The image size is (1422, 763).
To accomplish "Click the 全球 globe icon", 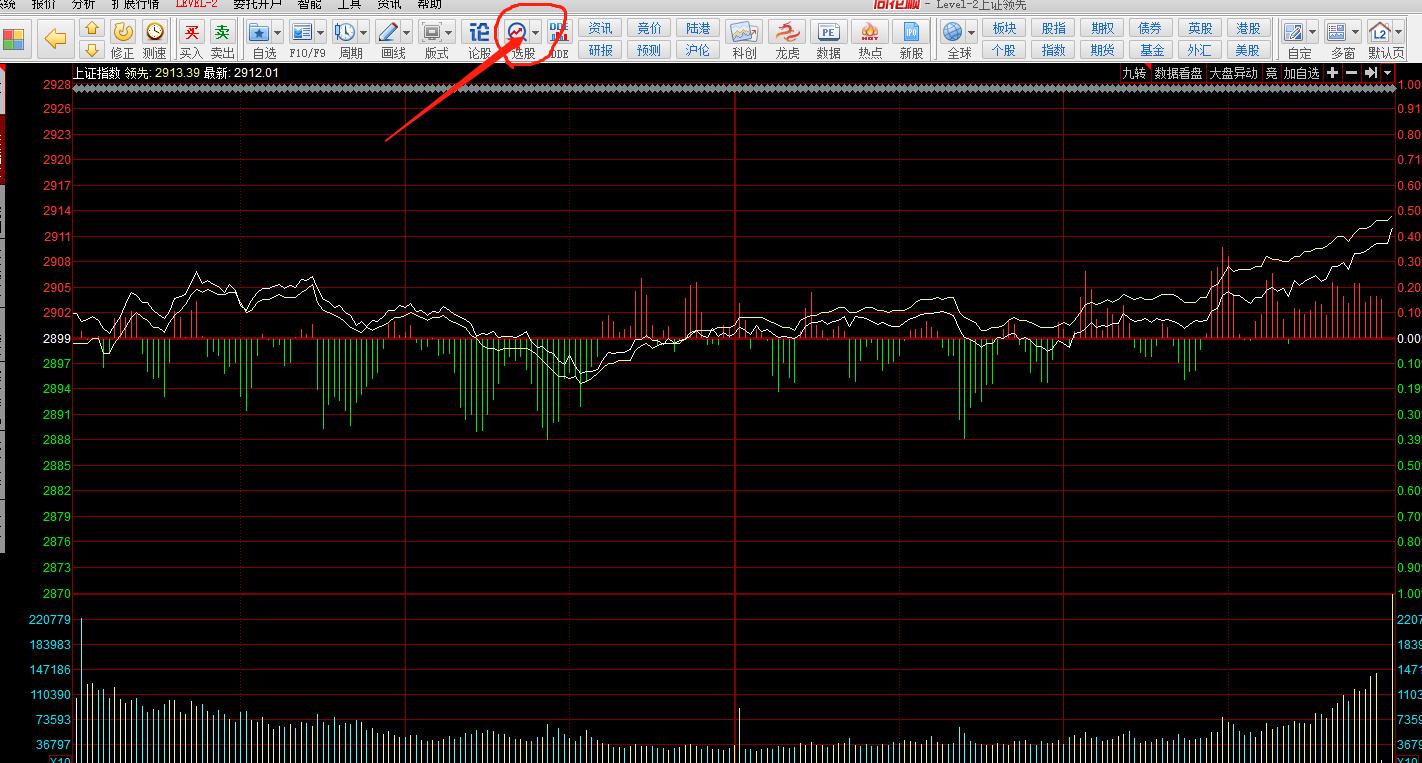I will [x=952, y=32].
